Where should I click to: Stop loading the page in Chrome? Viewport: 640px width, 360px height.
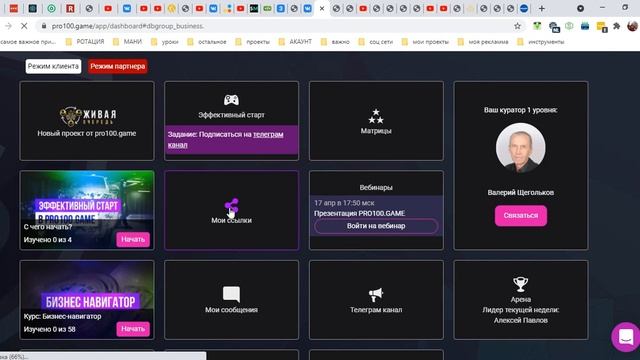[x=24, y=26]
